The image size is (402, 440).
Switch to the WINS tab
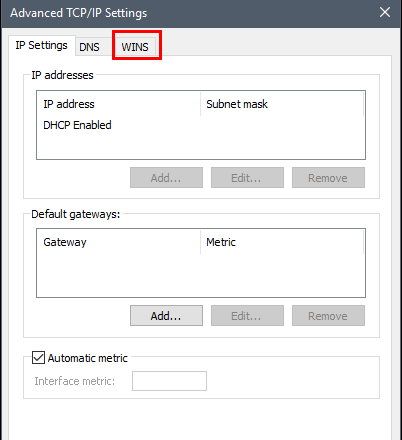click(135, 47)
